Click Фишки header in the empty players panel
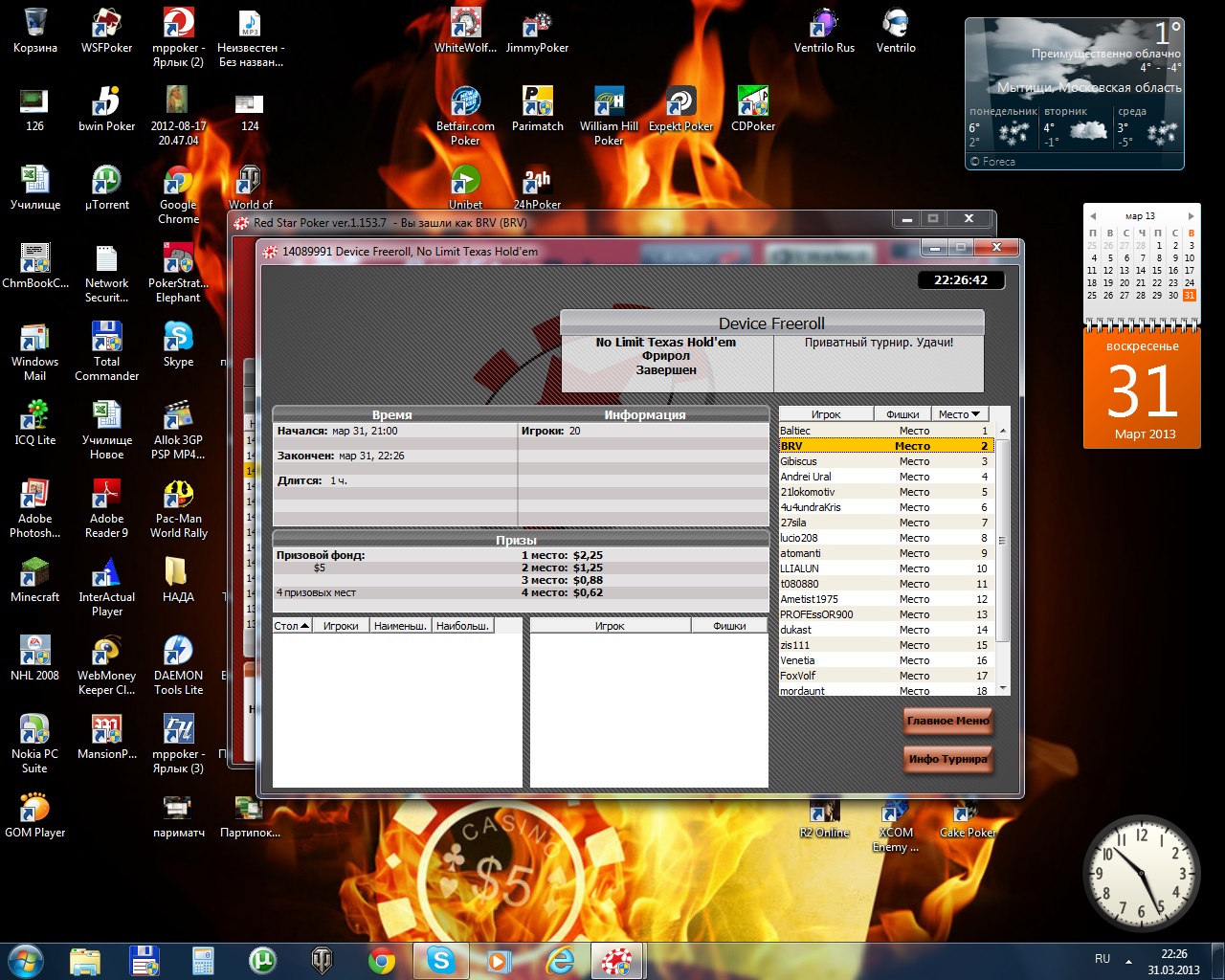1225x980 pixels. pos(729,626)
